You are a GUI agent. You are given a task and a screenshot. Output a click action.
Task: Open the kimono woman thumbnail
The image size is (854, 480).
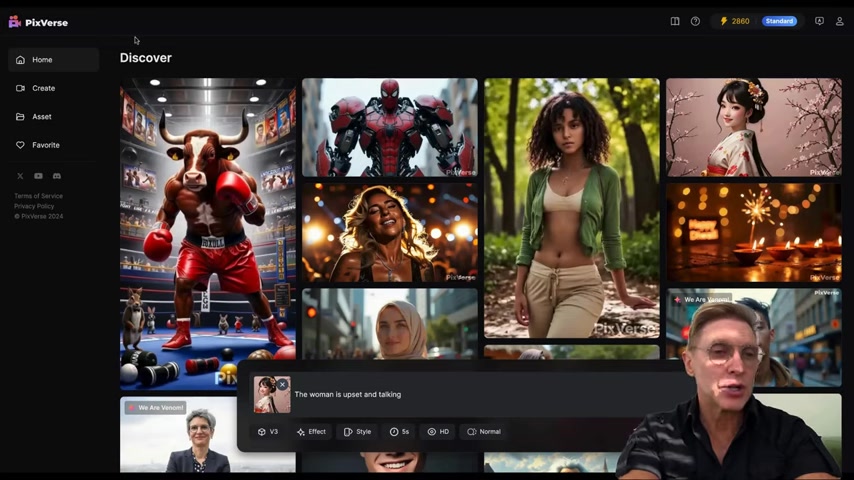(x=754, y=127)
